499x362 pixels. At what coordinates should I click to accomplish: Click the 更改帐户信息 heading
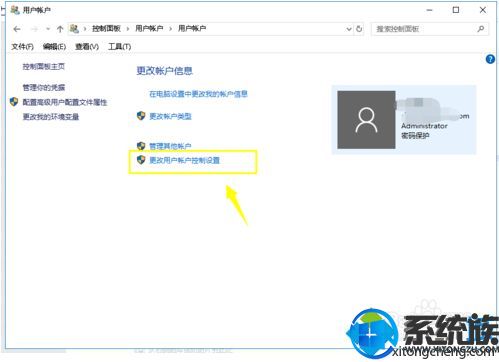tap(165, 71)
